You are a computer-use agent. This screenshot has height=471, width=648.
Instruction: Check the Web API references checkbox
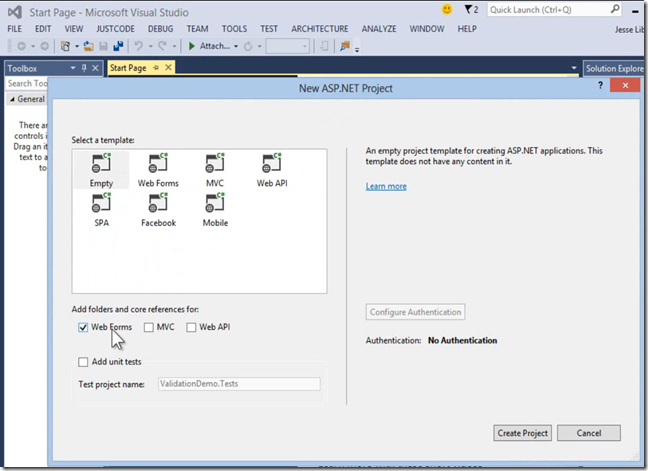pos(191,328)
